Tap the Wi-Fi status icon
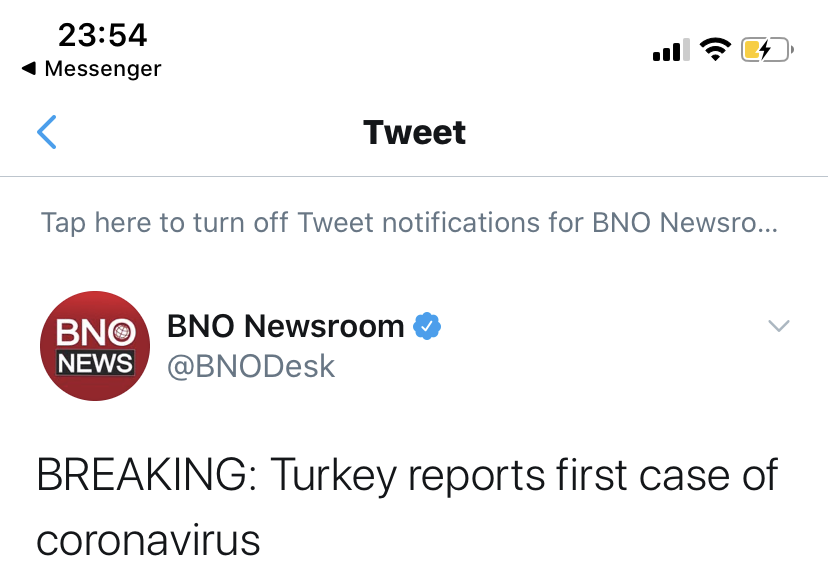 [x=715, y=49]
